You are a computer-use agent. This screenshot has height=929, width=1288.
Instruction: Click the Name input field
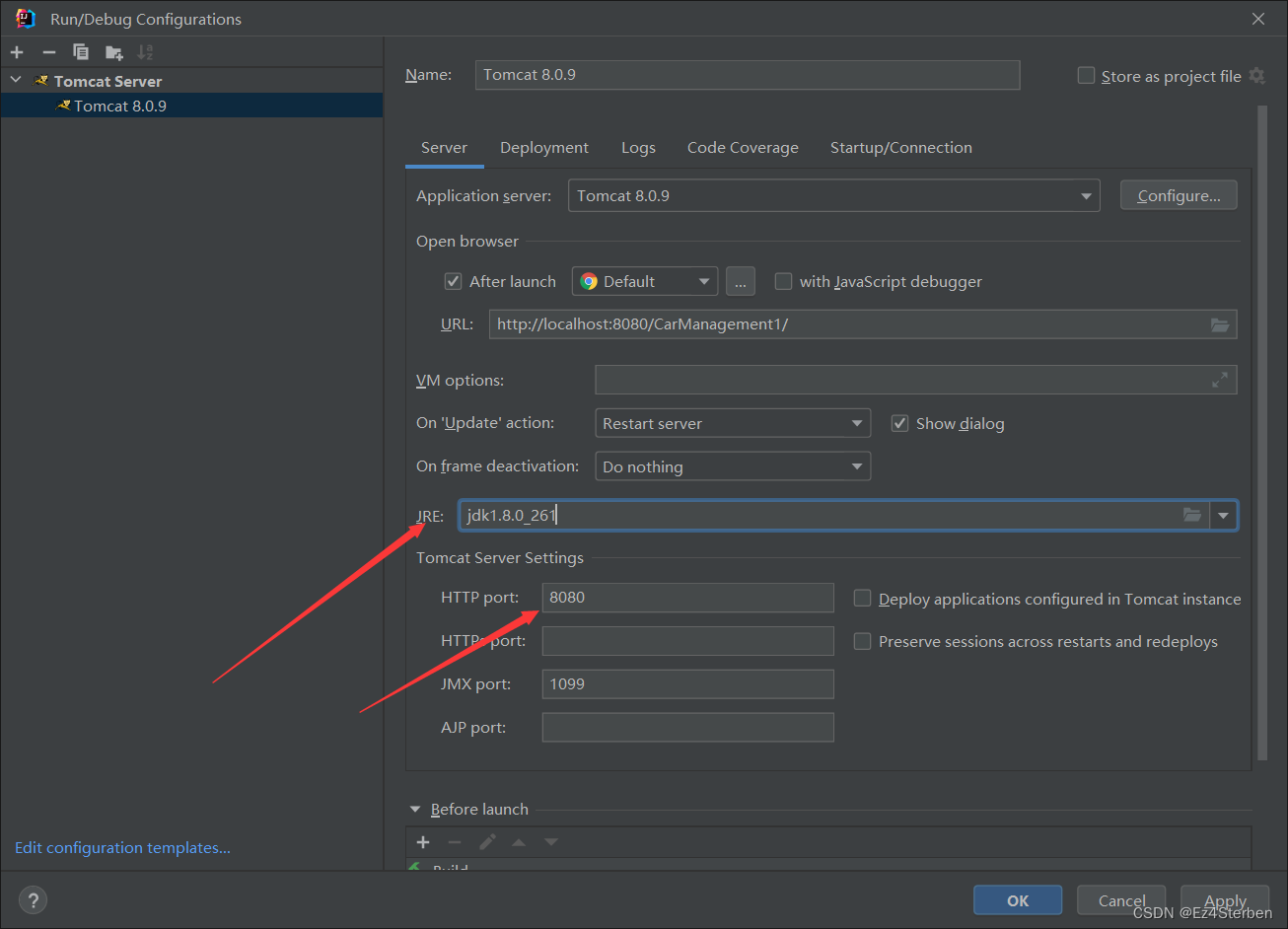click(x=748, y=75)
